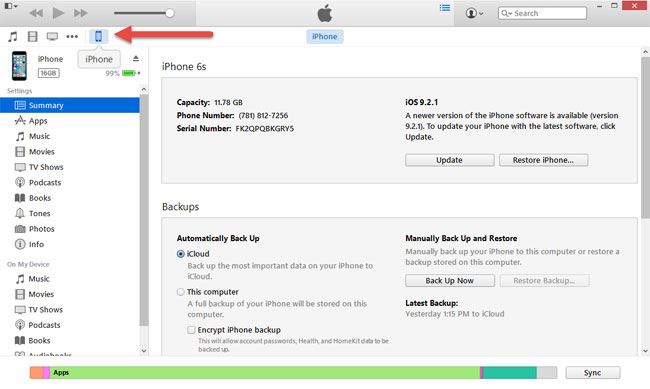The width and height of the screenshot is (650, 389).
Task: Open the Up Next list icon
Action: click(x=445, y=8)
